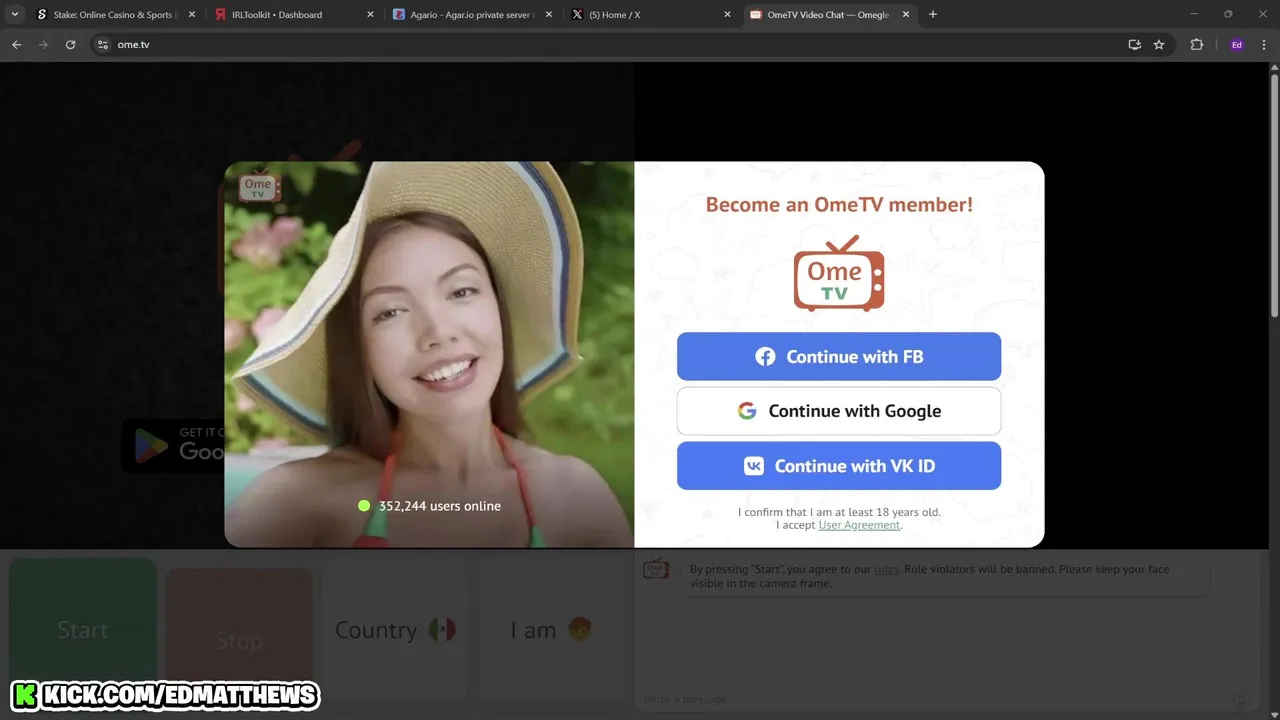Close the Agario tab
This screenshot has width=1280, height=720.
coord(549,15)
